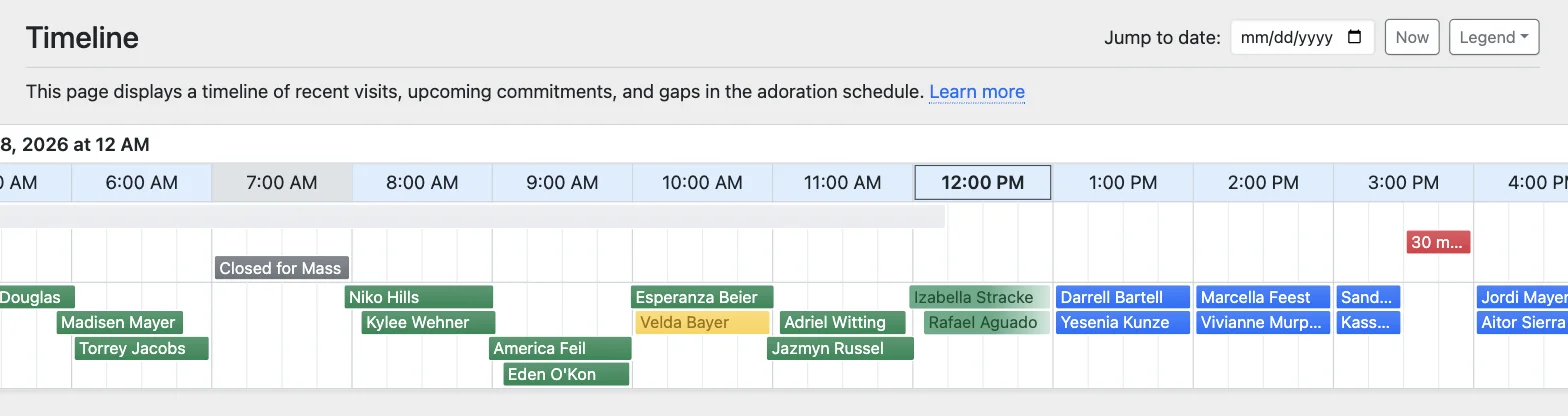
Task: Open Darrell Bartell's blue commitment
Action: click(x=1123, y=297)
